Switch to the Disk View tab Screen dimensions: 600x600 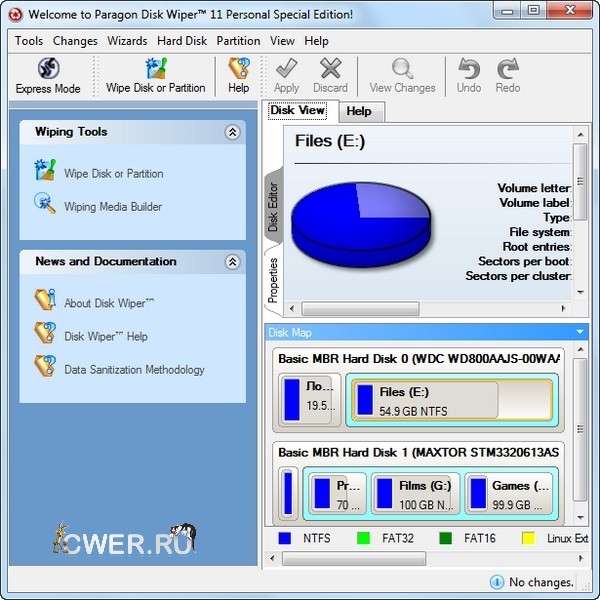[298, 111]
